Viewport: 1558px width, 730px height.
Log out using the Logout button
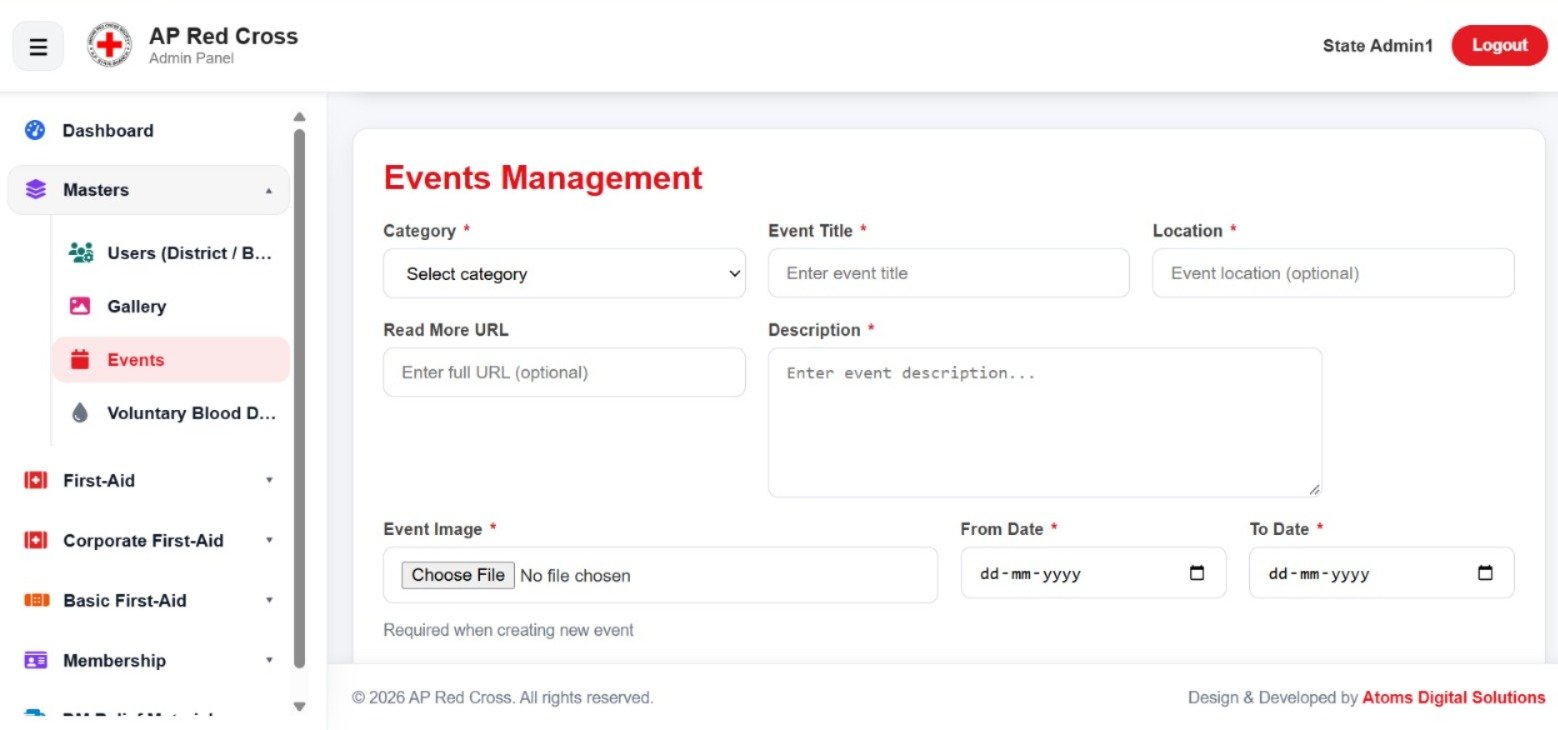(x=1499, y=45)
